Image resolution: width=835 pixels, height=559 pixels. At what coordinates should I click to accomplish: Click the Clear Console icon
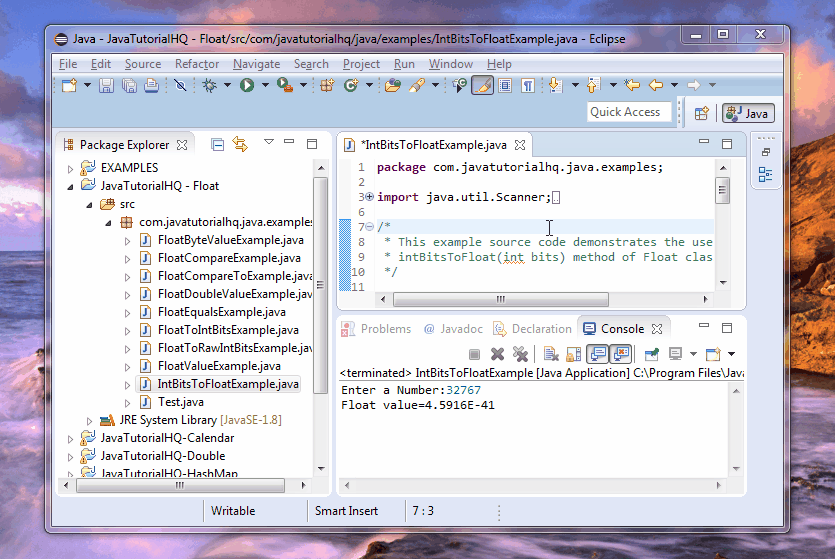(x=551, y=354)
